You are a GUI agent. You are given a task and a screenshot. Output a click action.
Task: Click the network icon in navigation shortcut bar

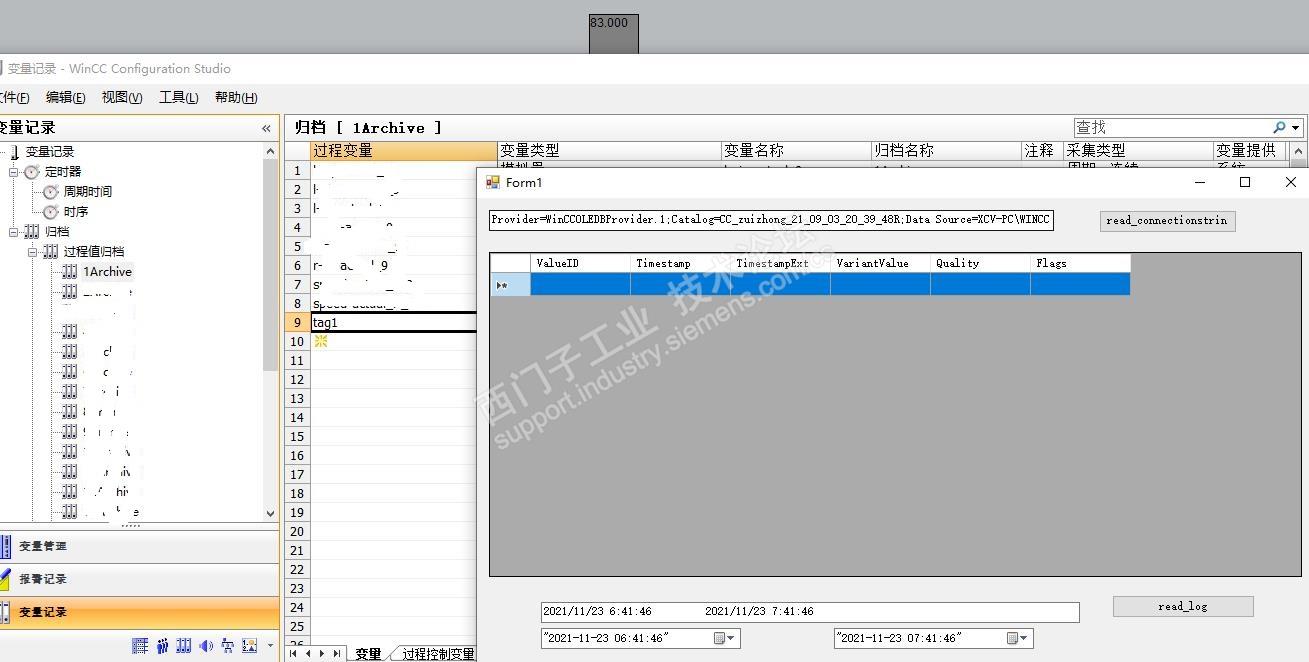click(x=228, y=646)
